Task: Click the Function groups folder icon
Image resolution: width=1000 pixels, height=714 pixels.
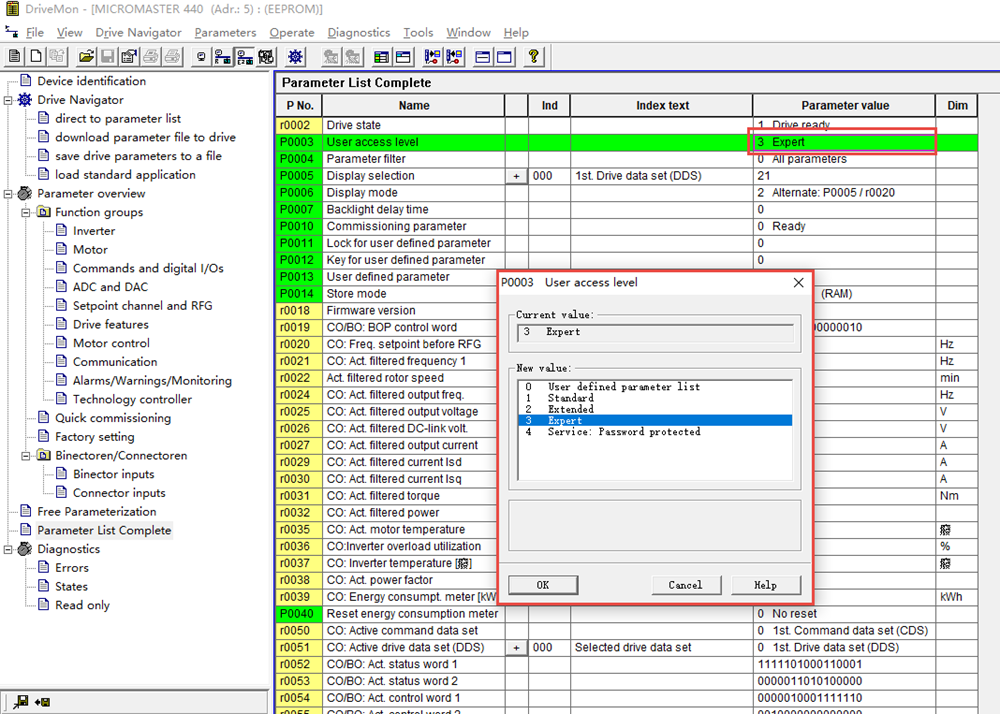Action: pos(43,212)
